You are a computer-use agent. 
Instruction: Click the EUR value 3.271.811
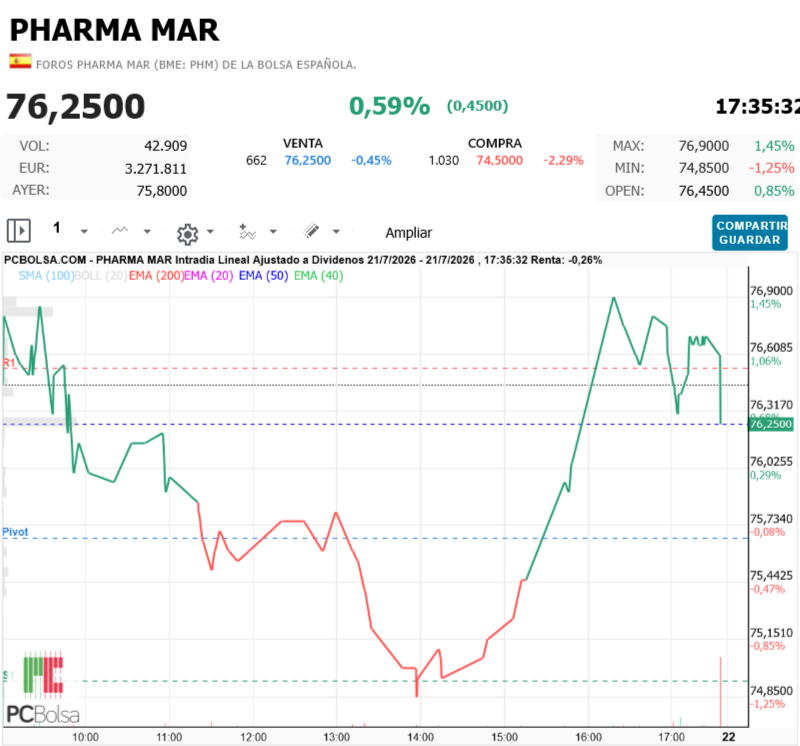tap(156, 169)
